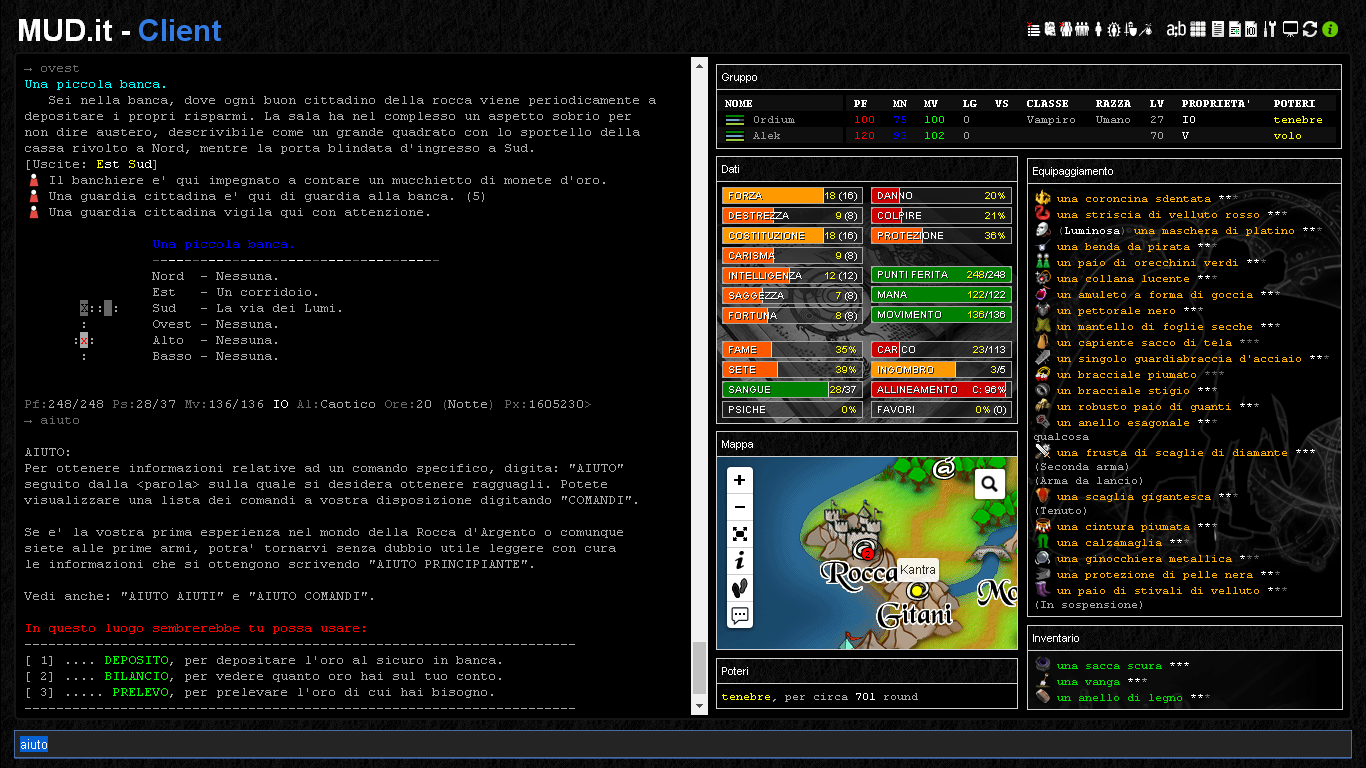Click the PUNTI FERITA bar
1366x768 pixels.
tap(941, 275)
